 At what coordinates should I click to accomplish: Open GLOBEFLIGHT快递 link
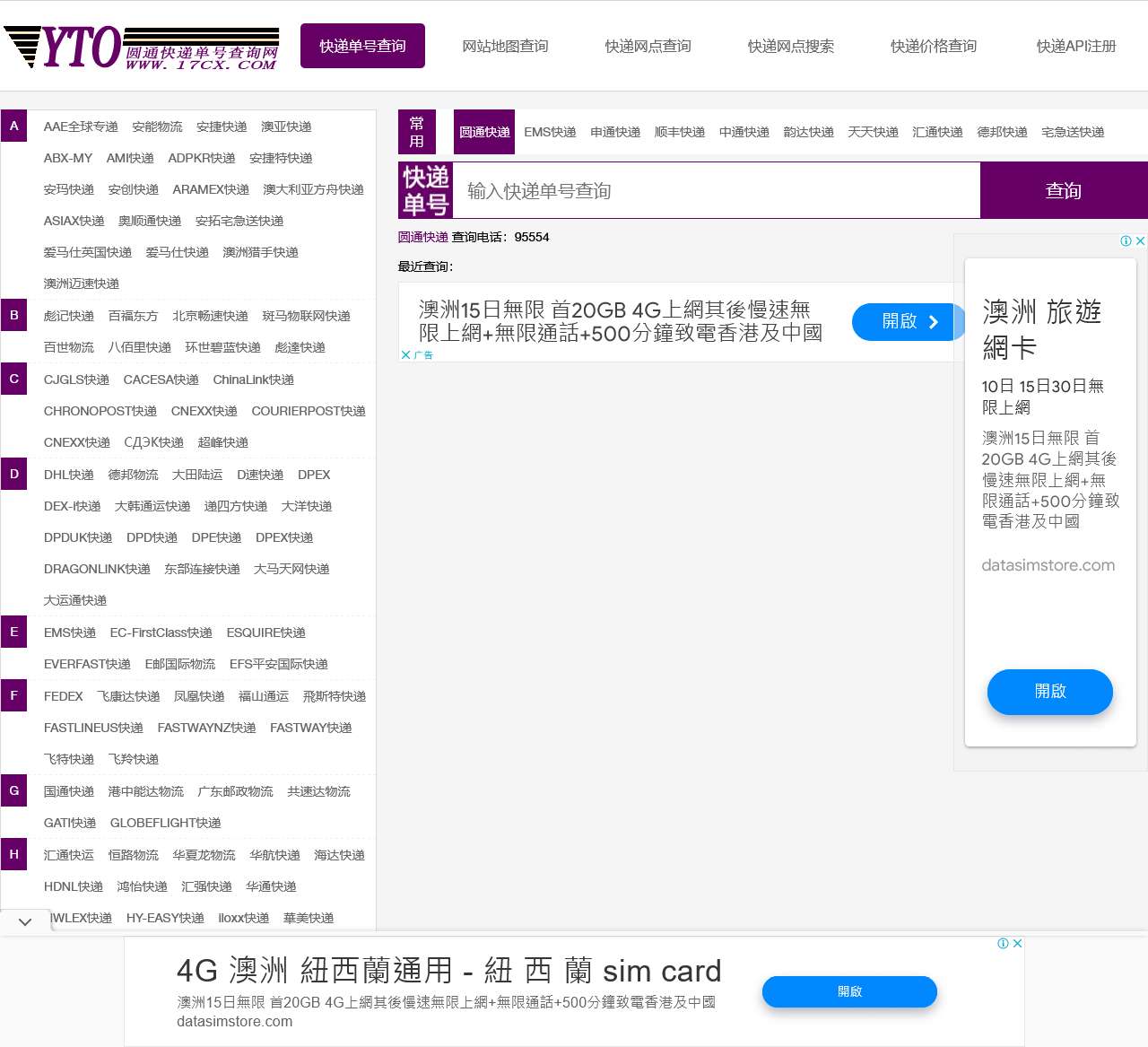coord(166,823)
